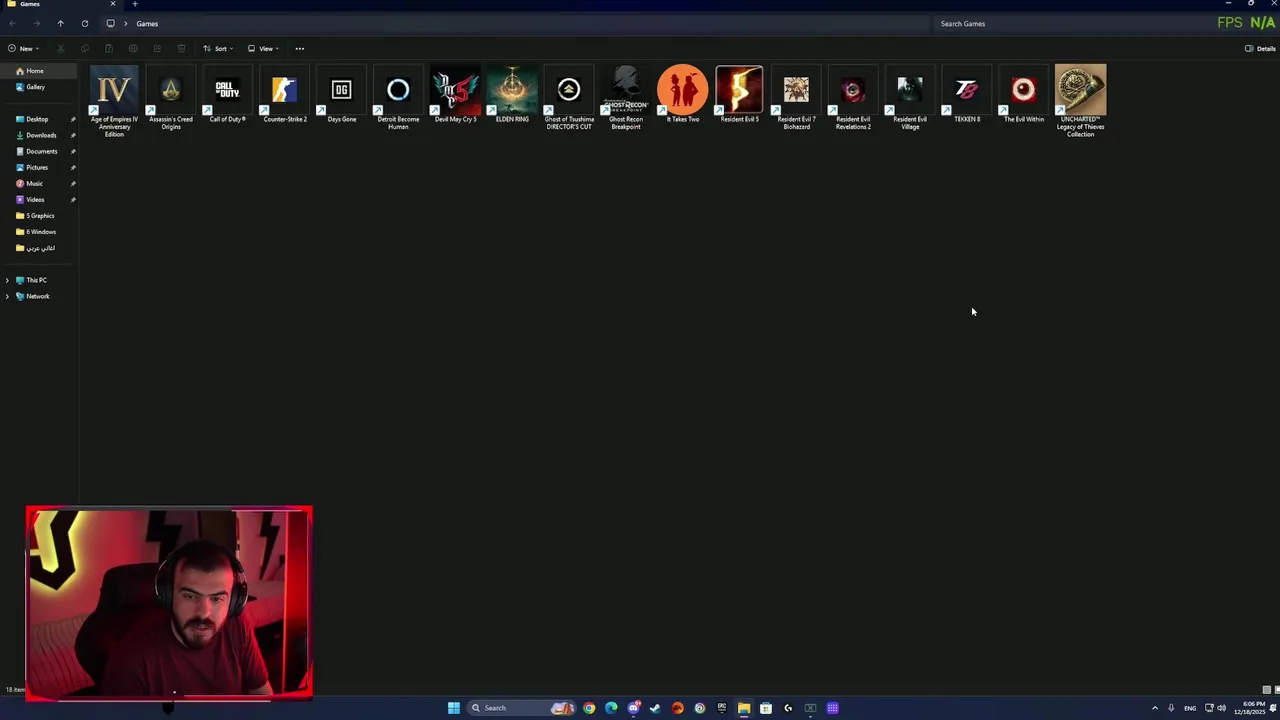Image resolution: width=1280 pixels, height=720 pixels.
Task: Open Documents in the sidebar
Action: [40, 151]
